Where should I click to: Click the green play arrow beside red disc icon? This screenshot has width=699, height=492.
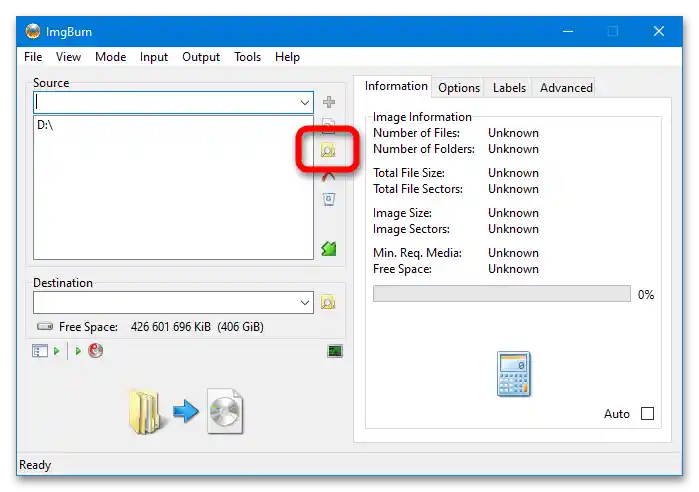(x=78, y=351)
